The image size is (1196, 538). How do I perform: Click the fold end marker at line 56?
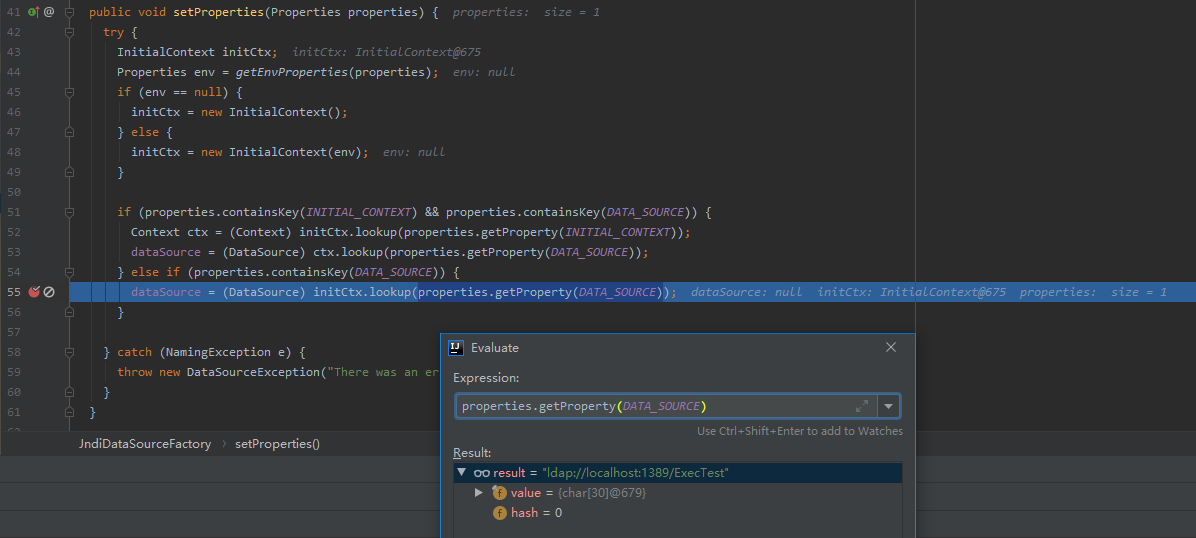(x=69, y=312)
